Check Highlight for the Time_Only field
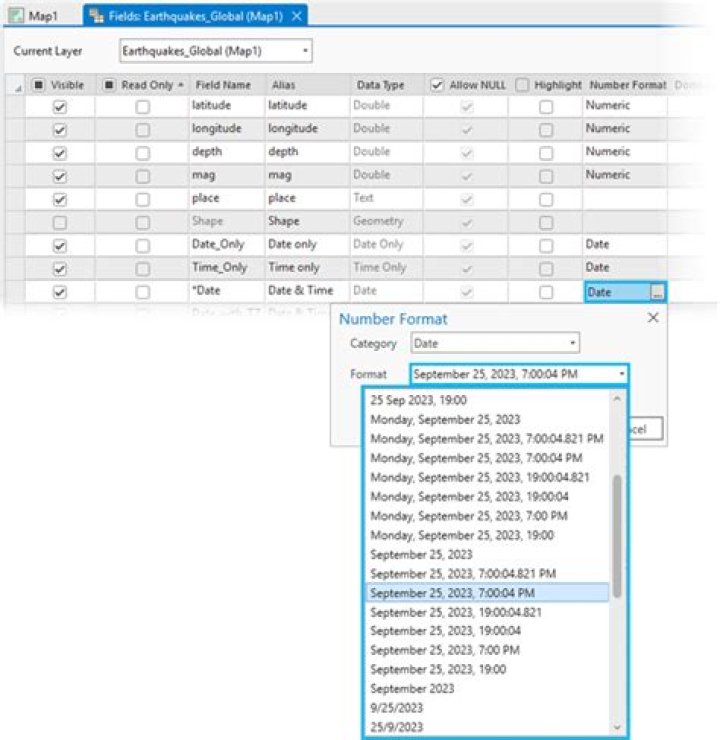 click(546, 269)
